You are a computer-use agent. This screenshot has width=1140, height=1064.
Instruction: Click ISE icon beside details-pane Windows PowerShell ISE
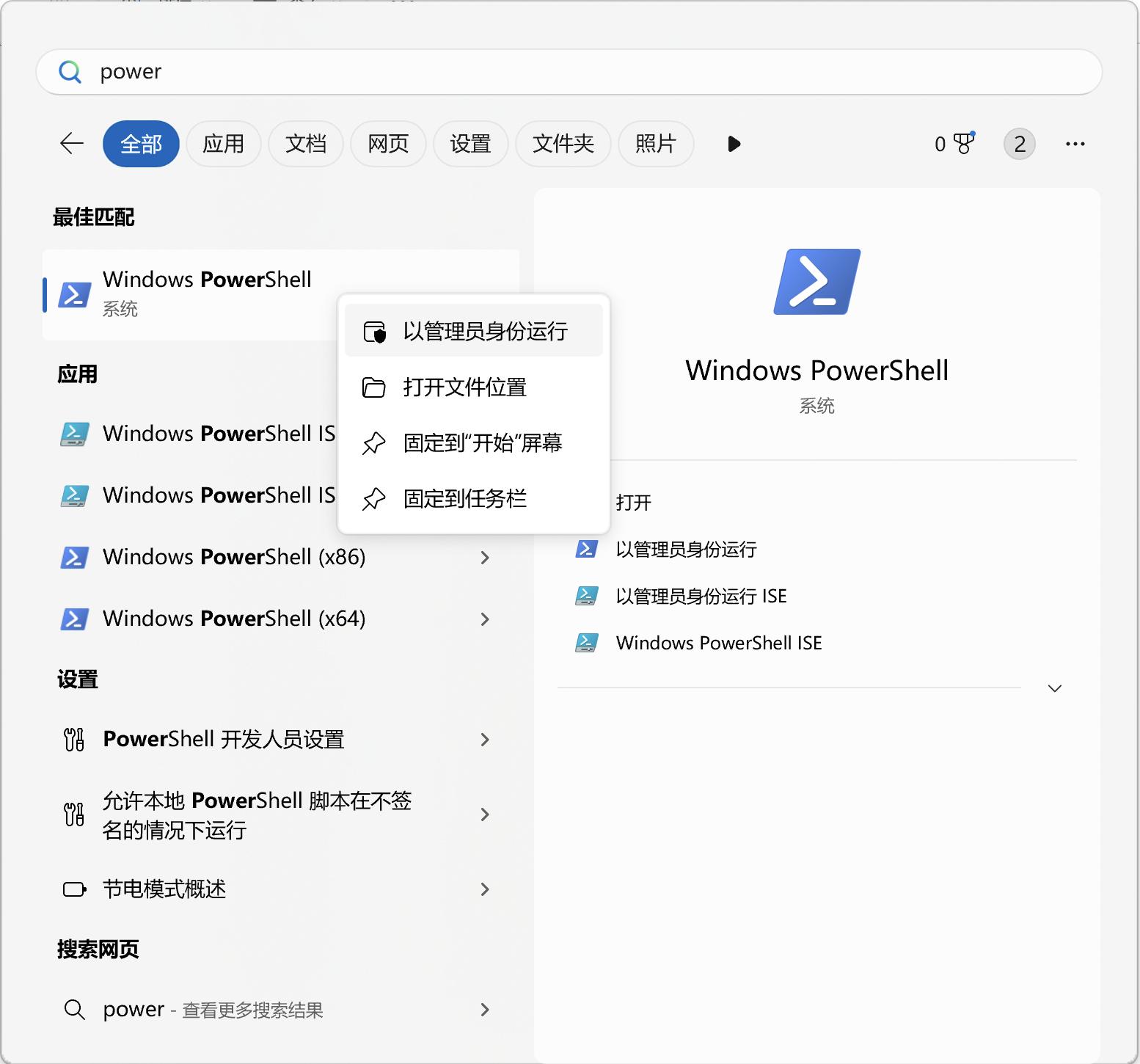tap(587, 643)
